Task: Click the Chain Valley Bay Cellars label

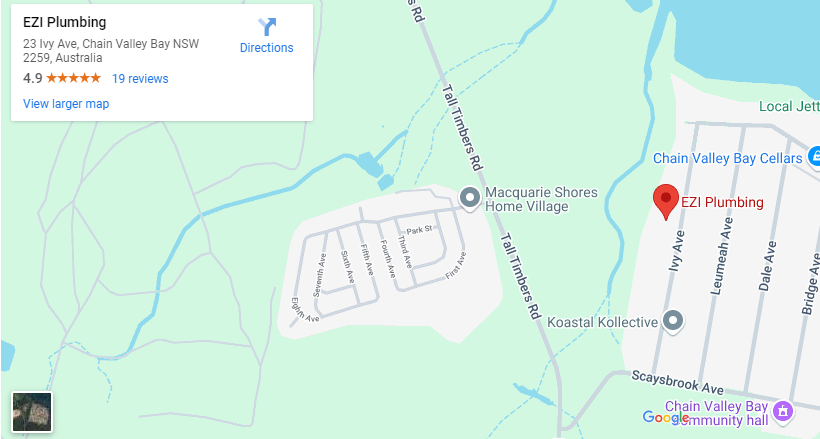Action: (x=727, y=158)
